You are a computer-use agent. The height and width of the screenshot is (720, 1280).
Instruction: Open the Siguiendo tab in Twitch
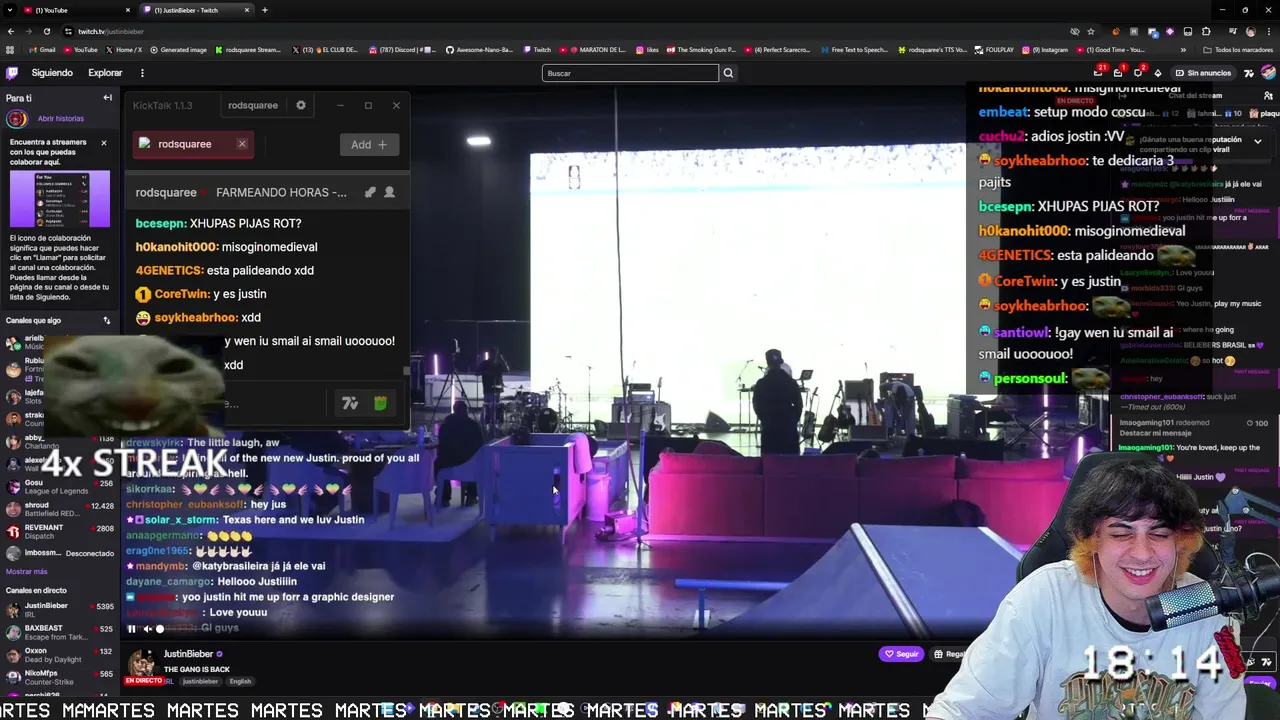click(x=52, y=73)
